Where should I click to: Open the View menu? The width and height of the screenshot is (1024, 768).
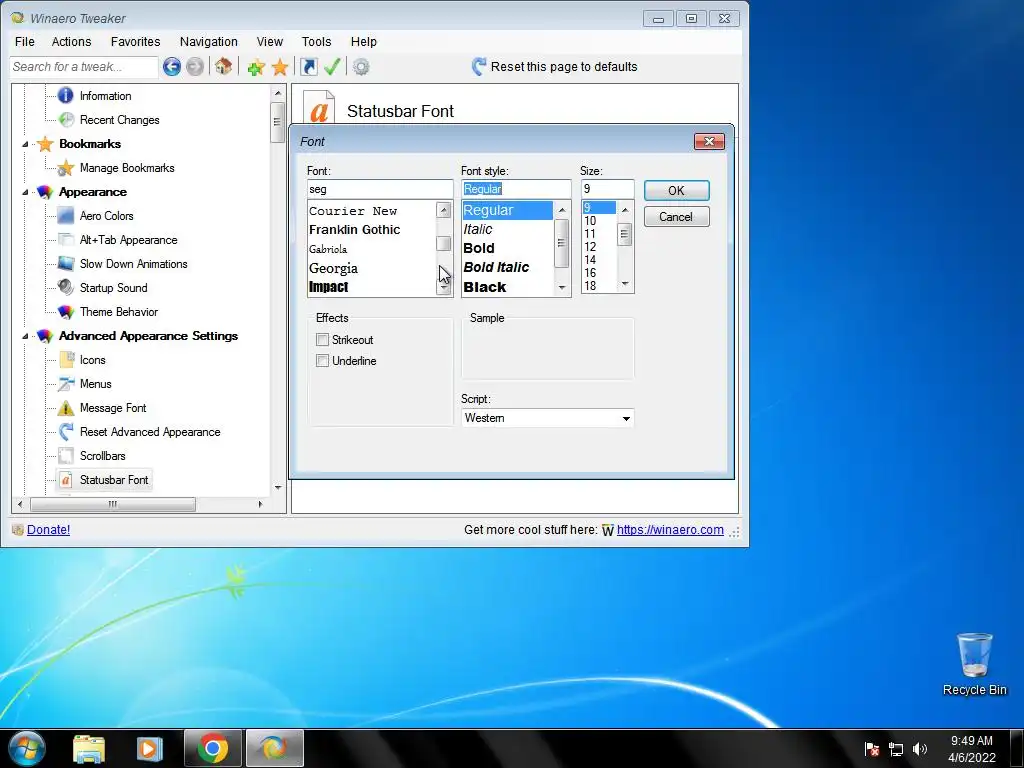269,42
